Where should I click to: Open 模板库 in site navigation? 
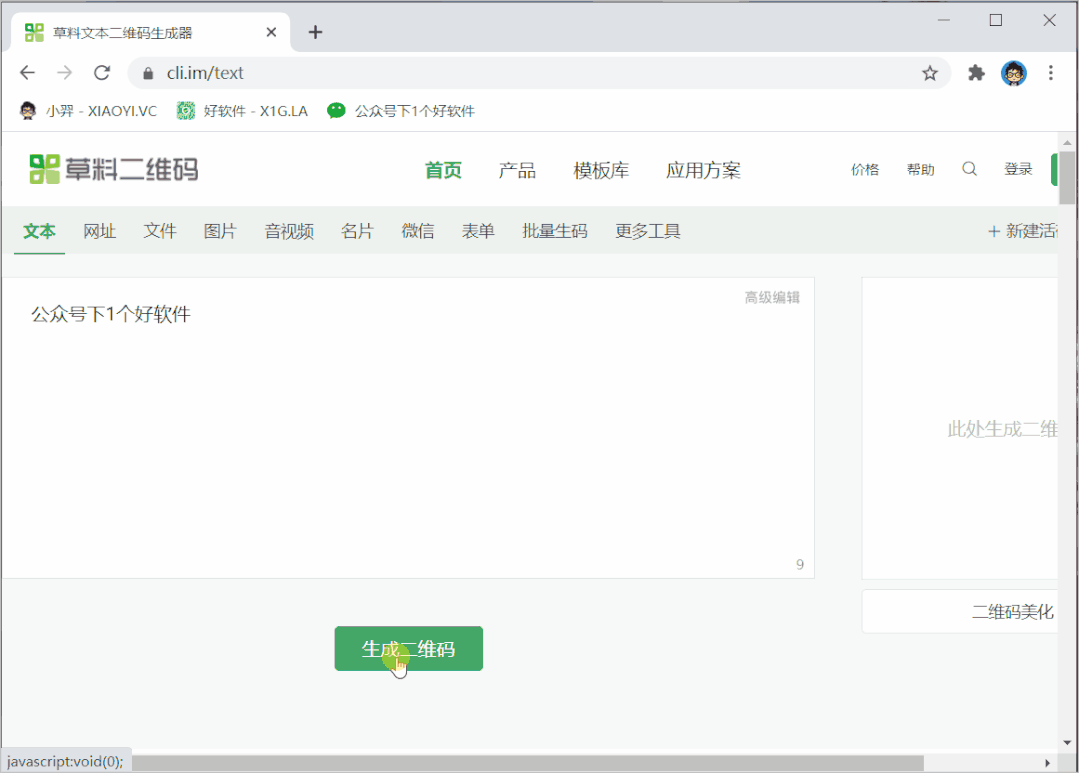[x=601, y=170]
